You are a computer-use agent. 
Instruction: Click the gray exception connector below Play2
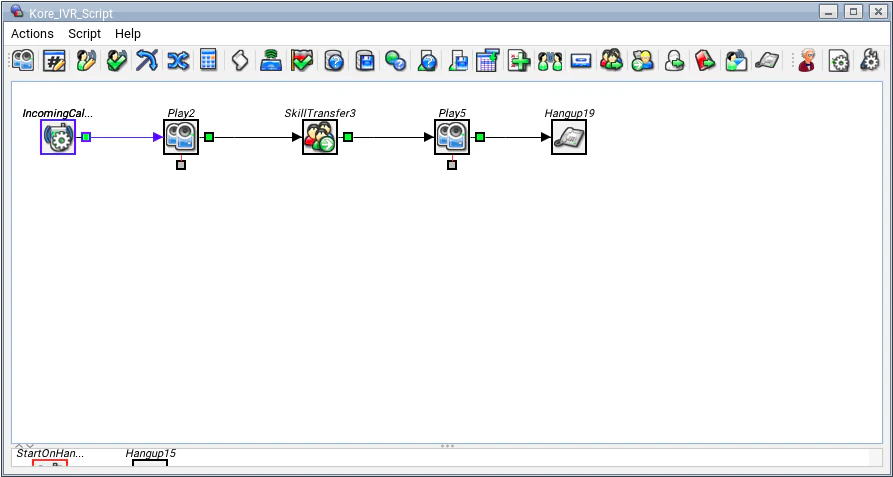[181, 165]
